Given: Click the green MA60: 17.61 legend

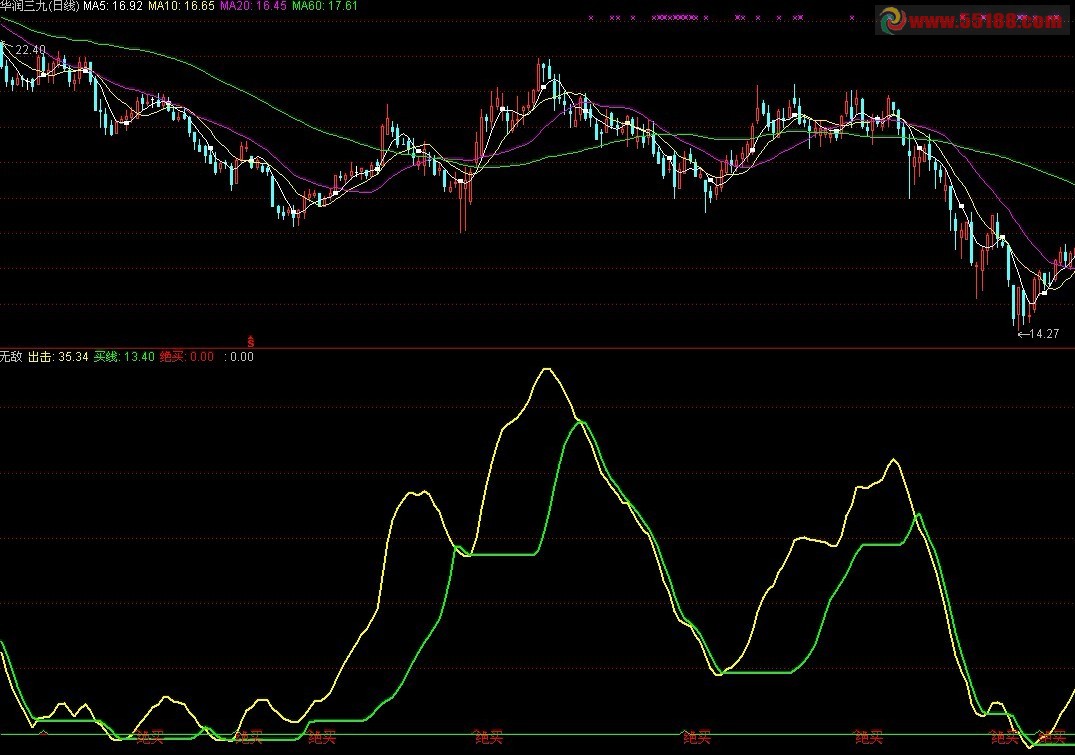Looking at the screenshot, I should [325, 6].
